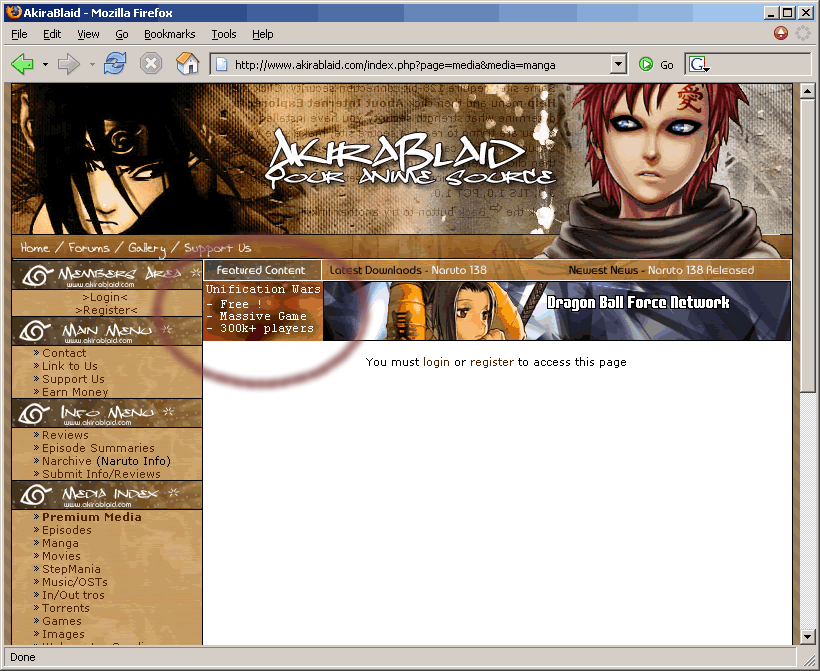Go to the Home page icon
The height and width of the screenshot is (671, 820).
187,64
